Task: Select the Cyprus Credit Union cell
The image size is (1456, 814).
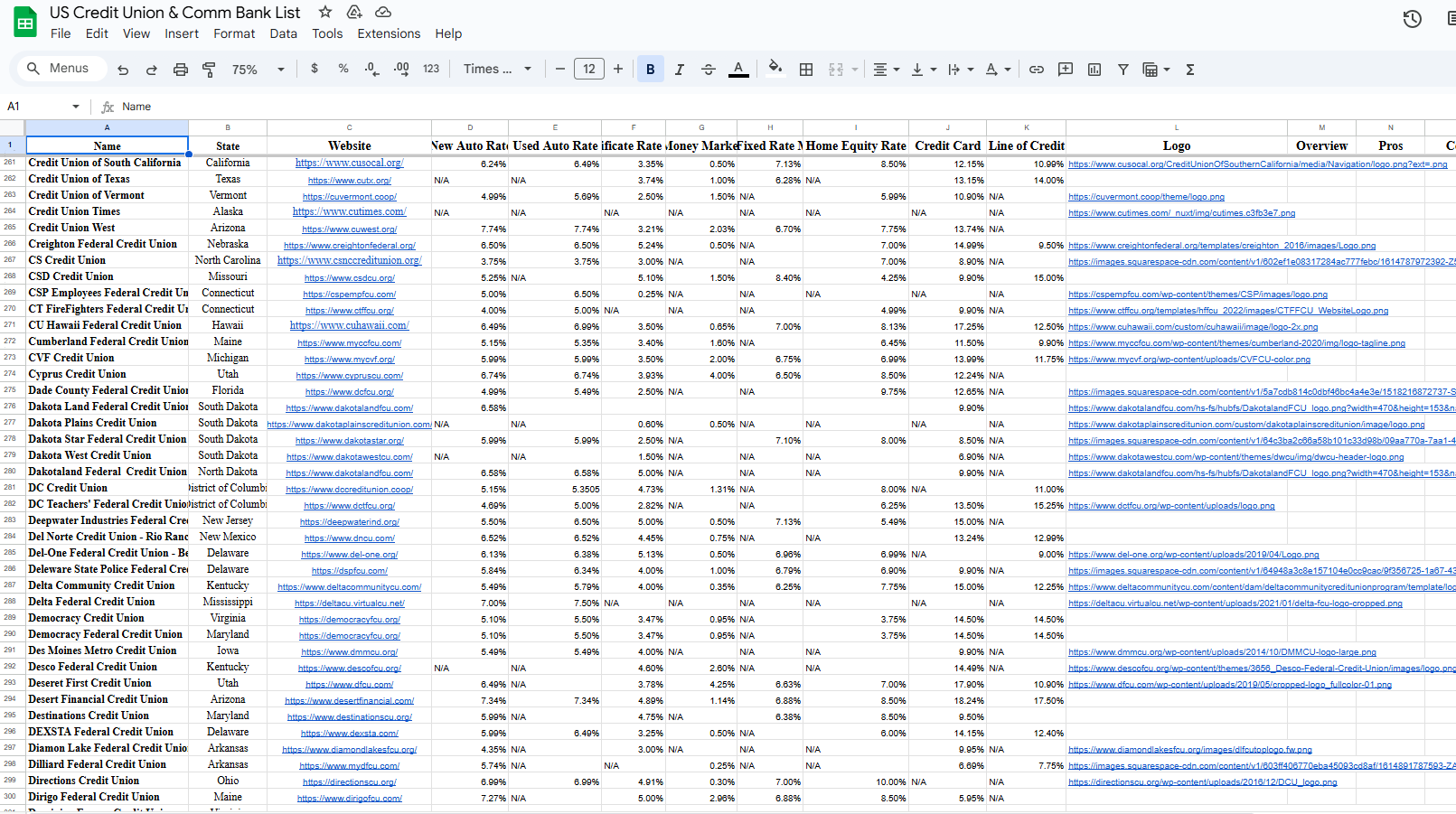Action: click(x=107, y=374)
